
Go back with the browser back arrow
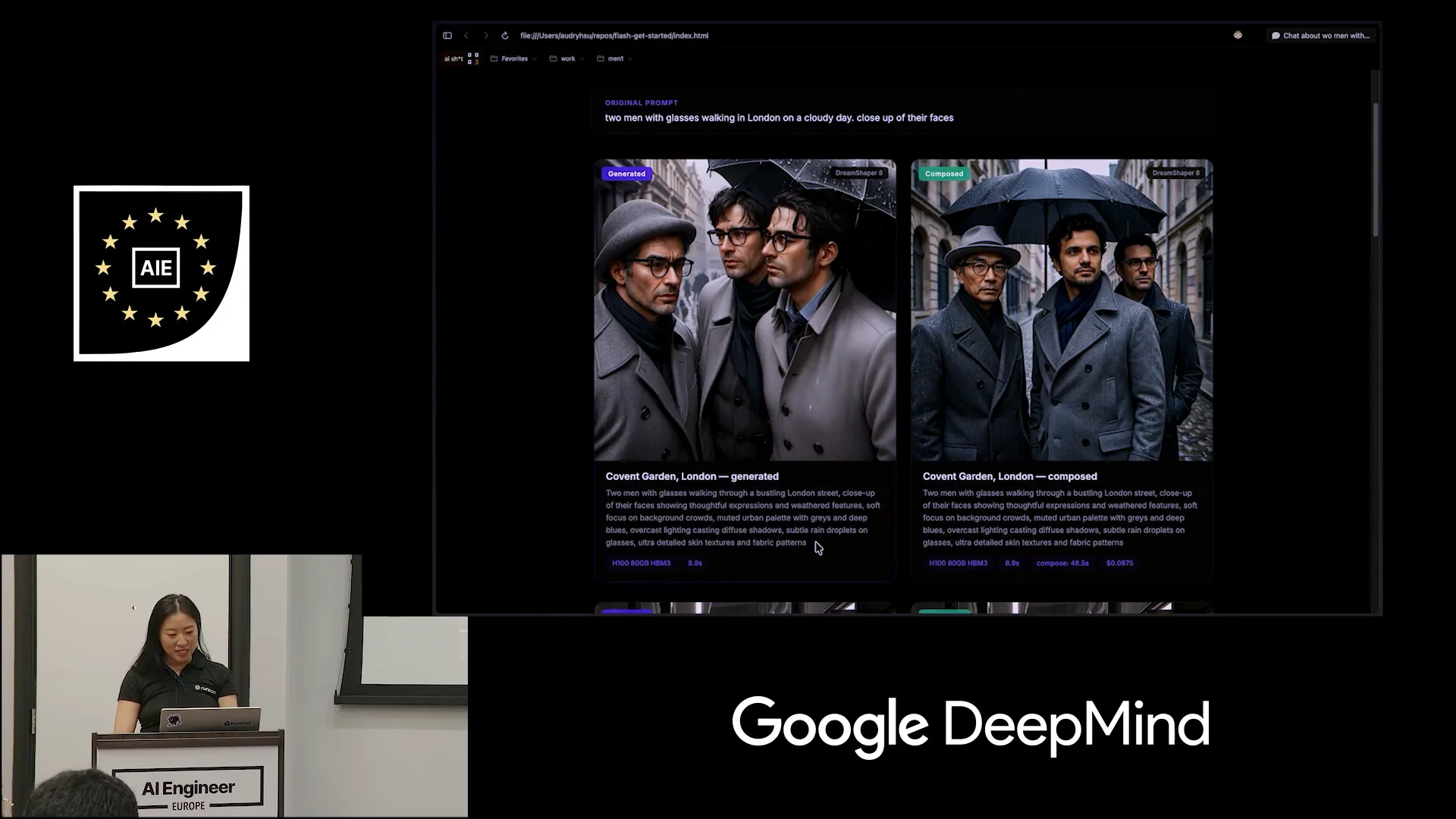466,36
